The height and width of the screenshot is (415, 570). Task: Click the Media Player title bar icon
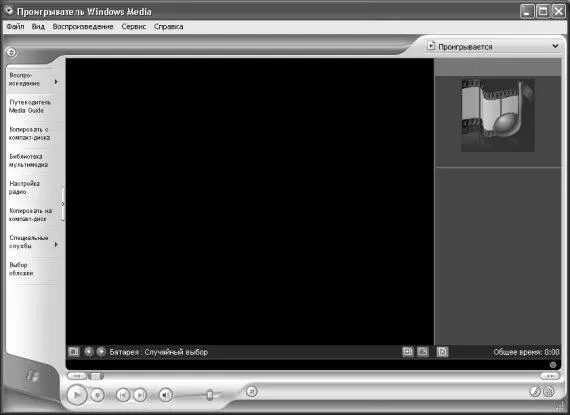coord(9,11)
